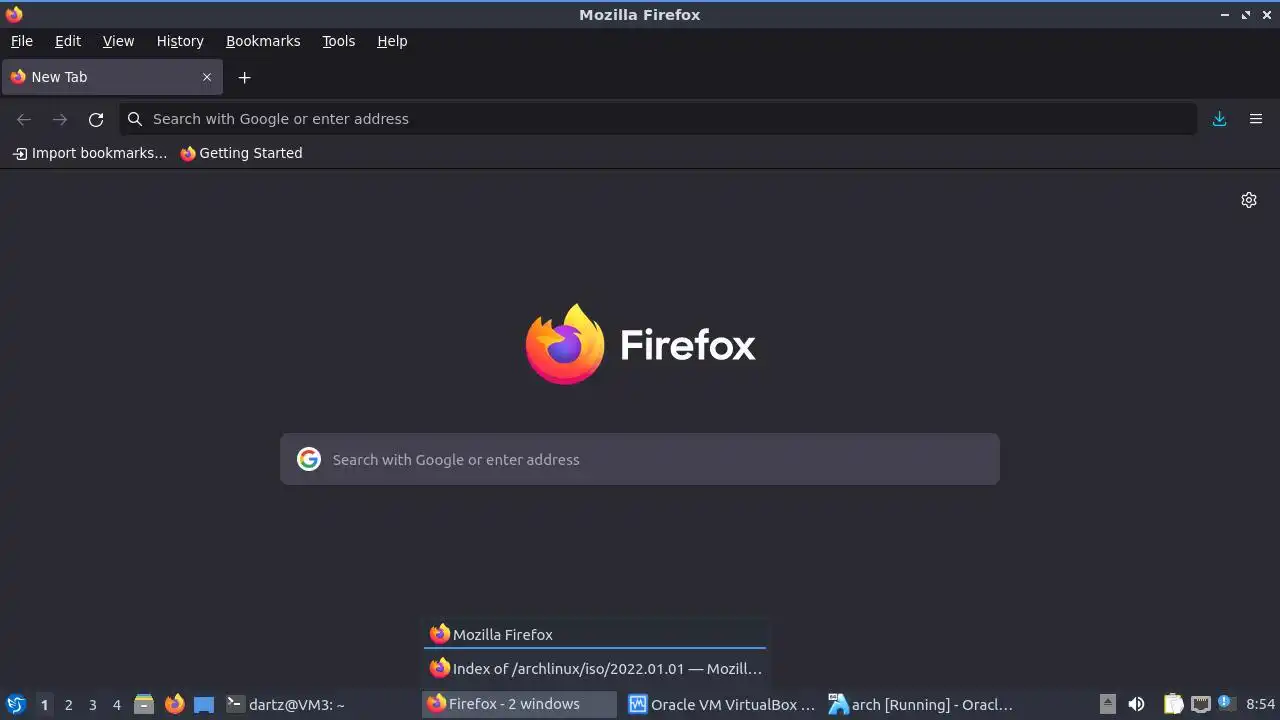Go back one page
1280x720 pixels.
coord(24,119)
